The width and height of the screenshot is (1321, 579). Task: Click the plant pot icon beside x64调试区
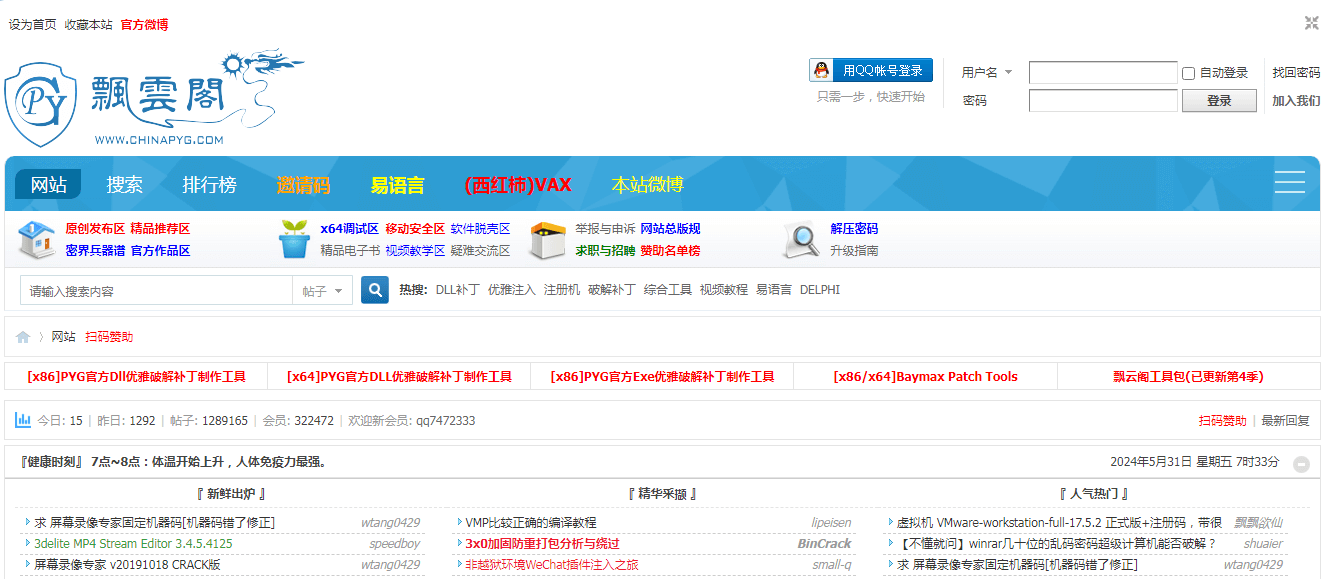294,240
